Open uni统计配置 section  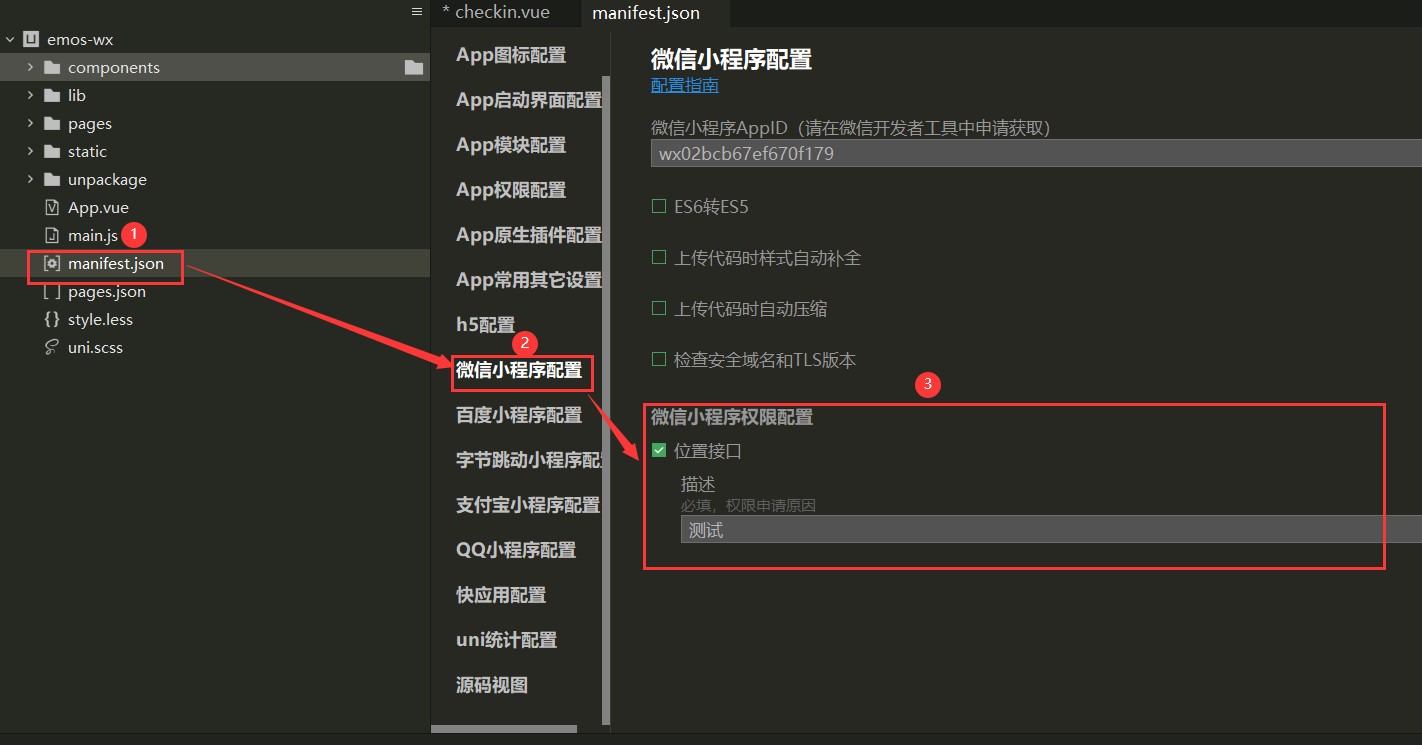507,640
